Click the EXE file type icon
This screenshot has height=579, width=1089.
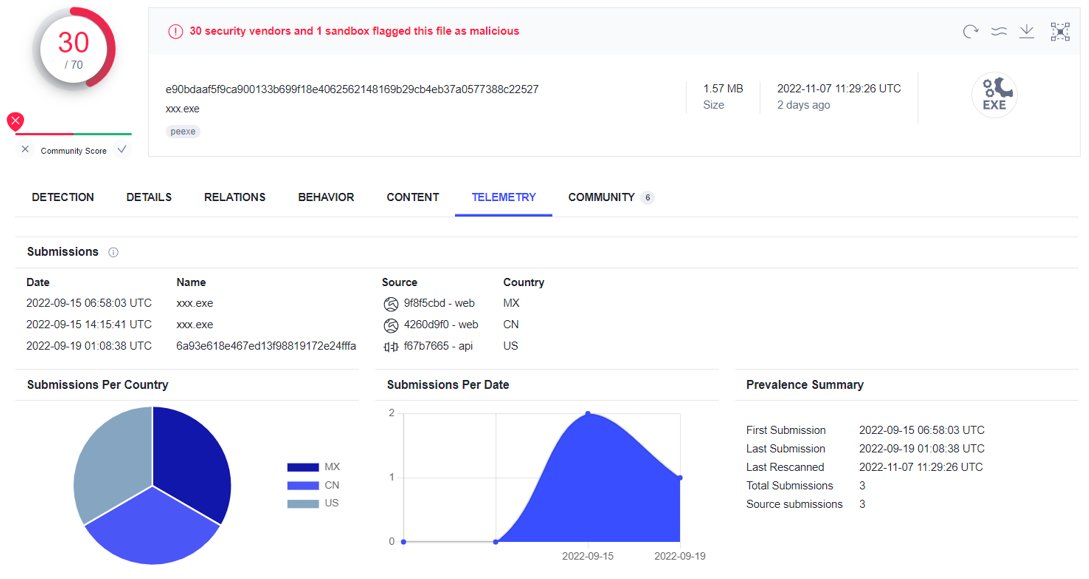coord(994,95)
